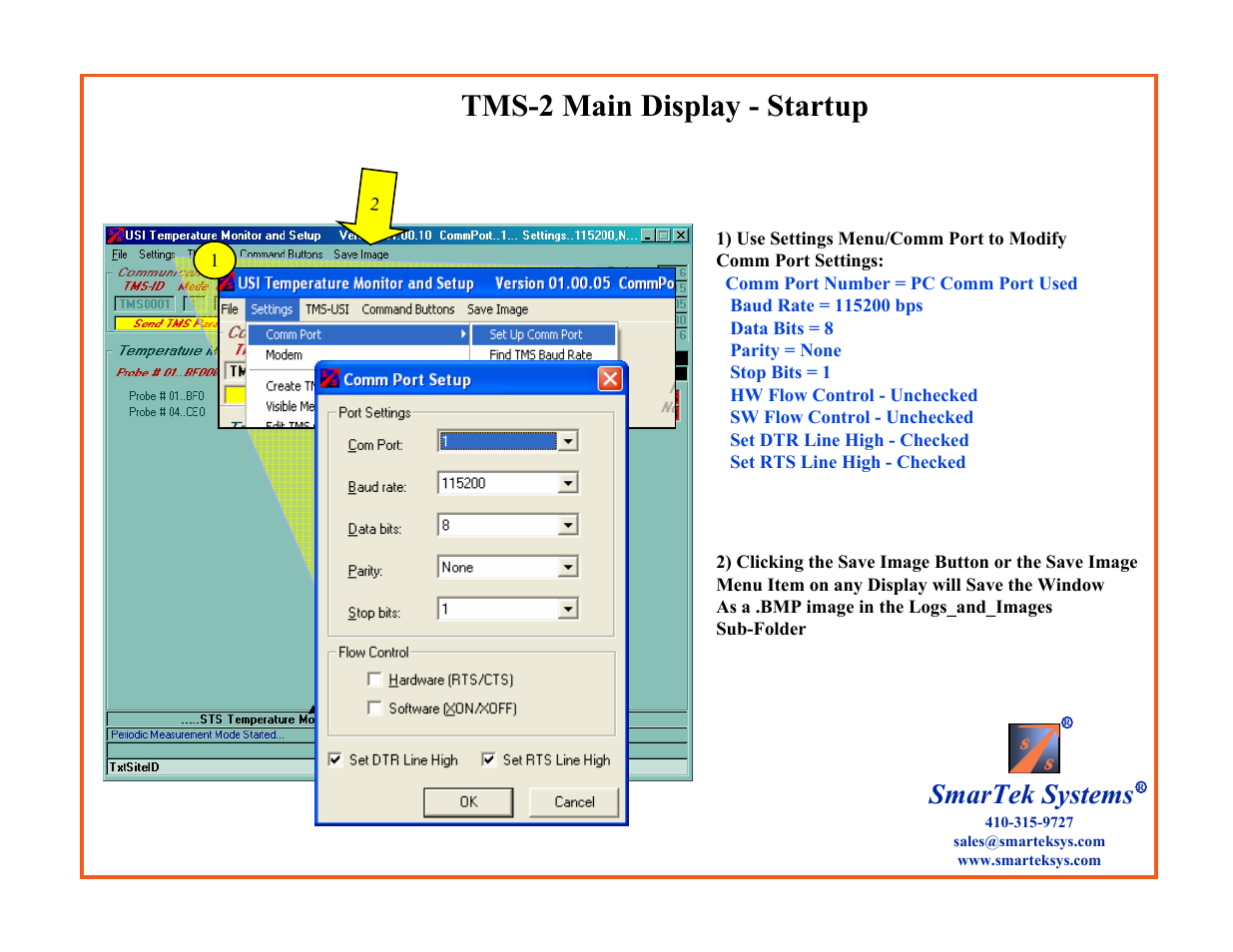This screenshot has width=1233, height=952.
Task: Click the yellow Send TMS Para… button
Action: (x=167, y=323)
